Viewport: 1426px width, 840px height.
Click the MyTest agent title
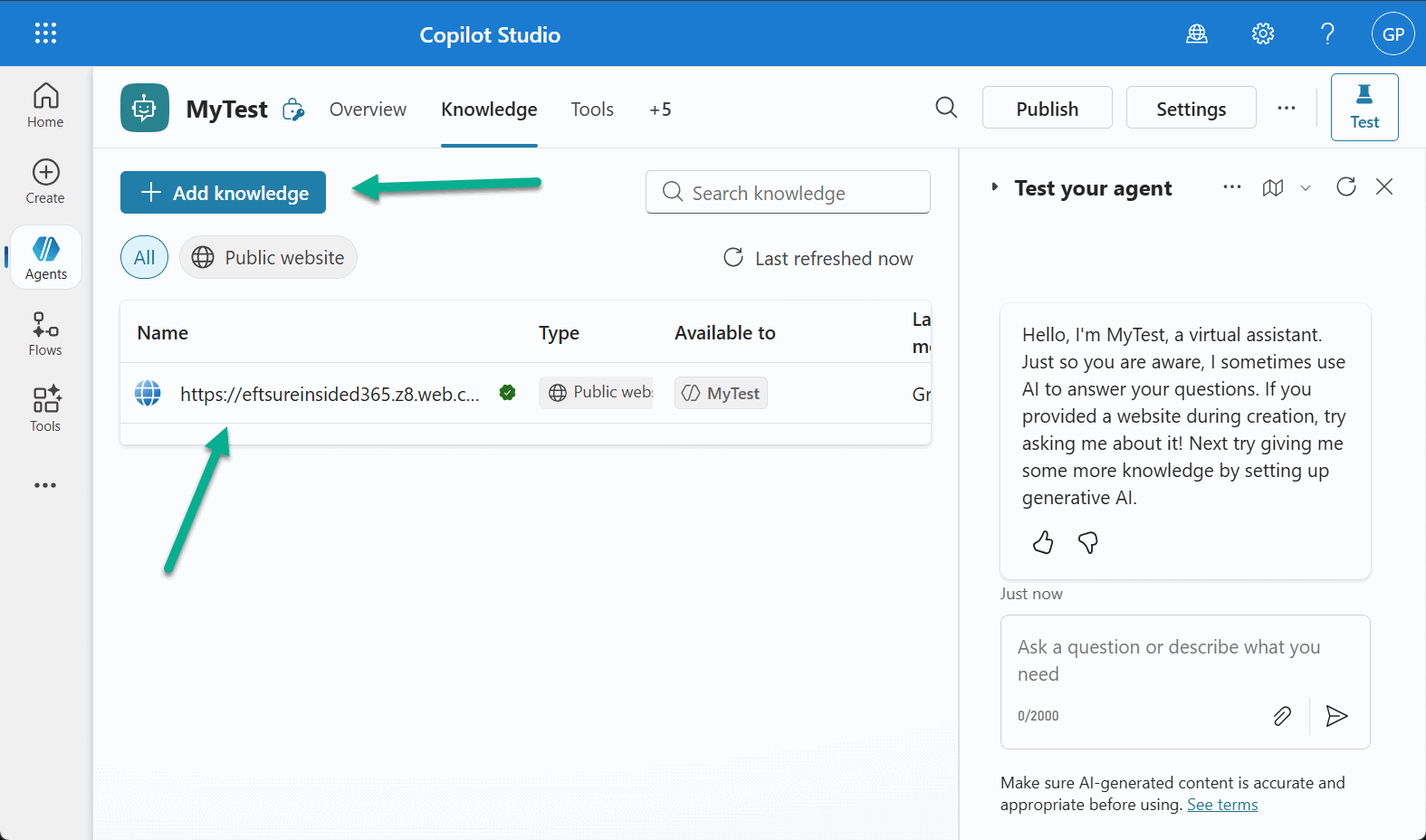[226, 110]
